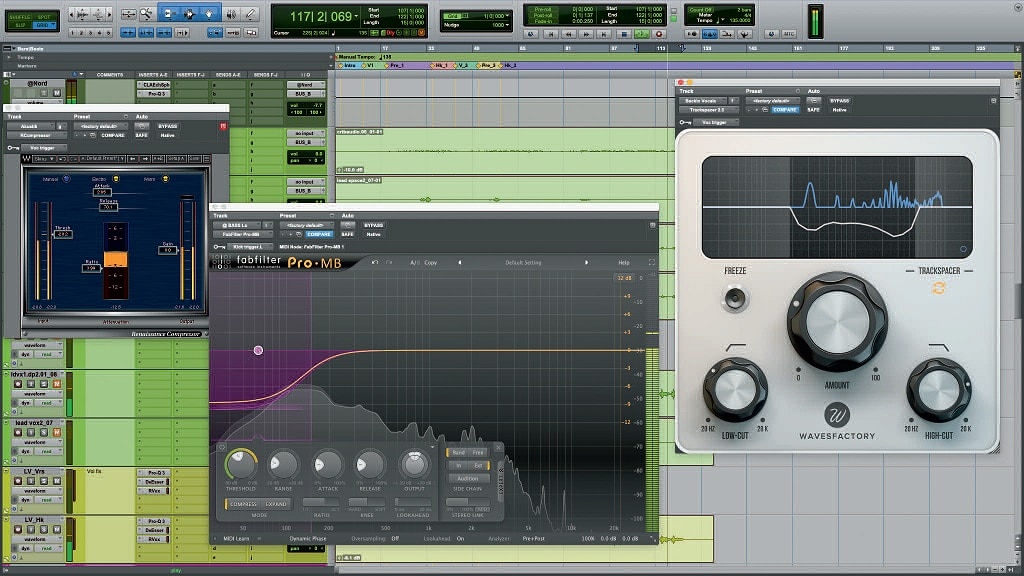Screen dimensions: 1024x576
Task: Click the MTC generate button
Action: tap(789, 34)
